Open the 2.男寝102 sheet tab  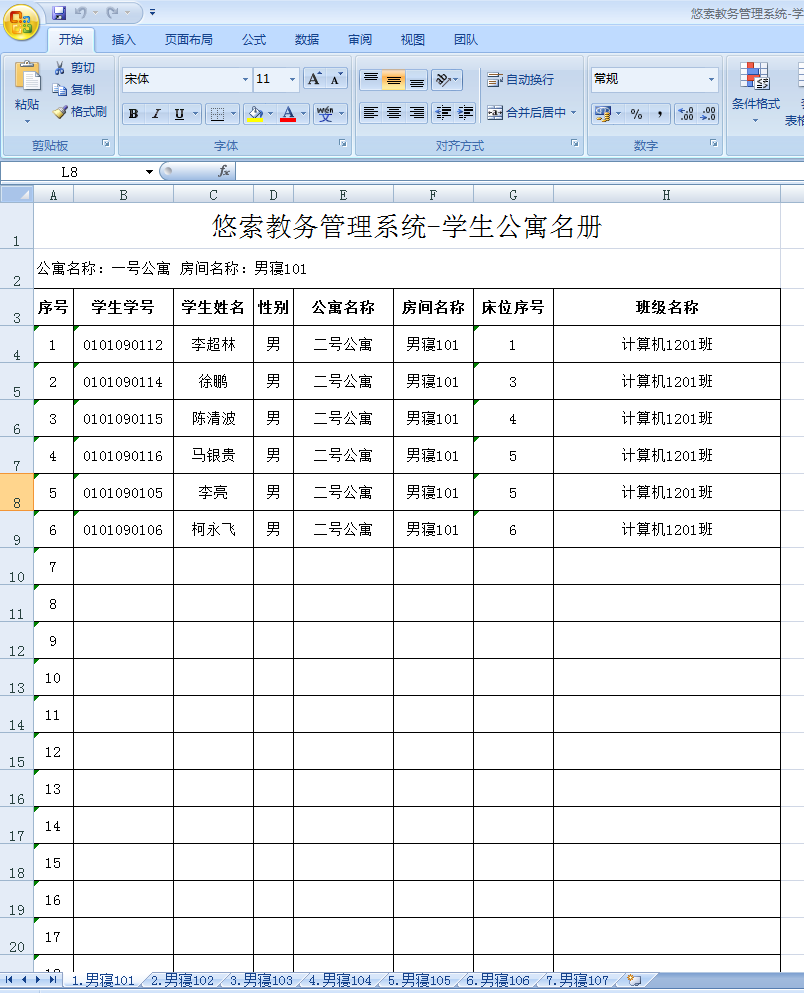tap(182, 980)
